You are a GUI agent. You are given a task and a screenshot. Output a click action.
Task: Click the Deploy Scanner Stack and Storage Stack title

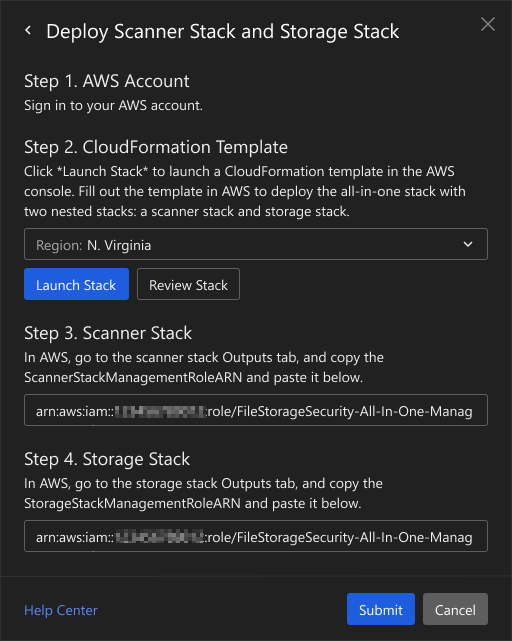coord(223,31)
